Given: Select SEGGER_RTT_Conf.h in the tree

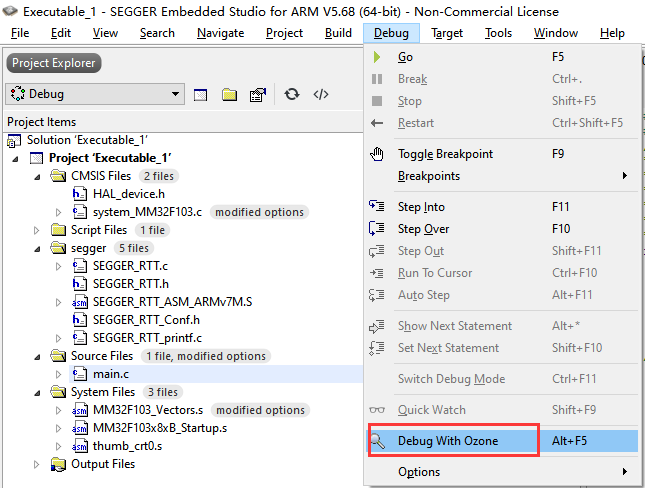Looking at the screenshot, I should point(146,320).
